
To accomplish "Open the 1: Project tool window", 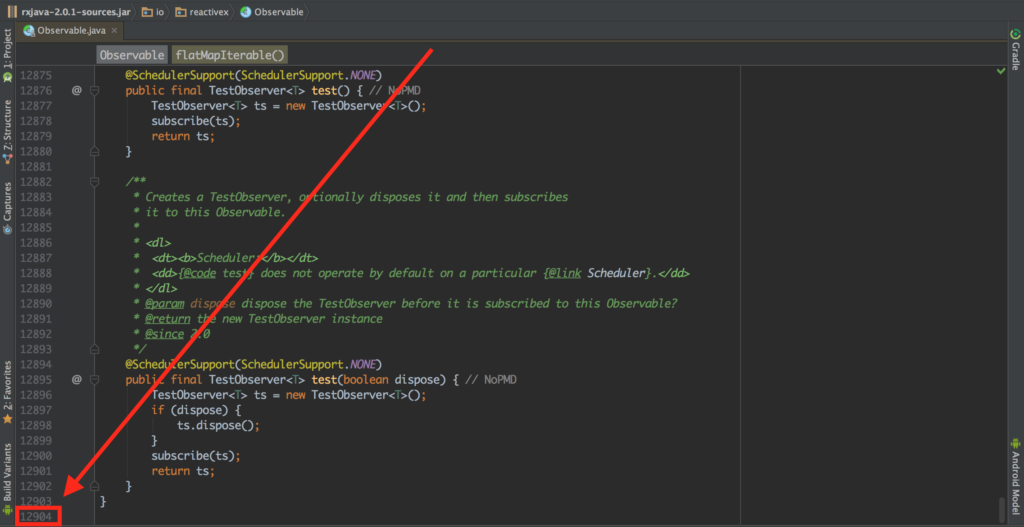I will pyautogui.click(x=8, y=54).
